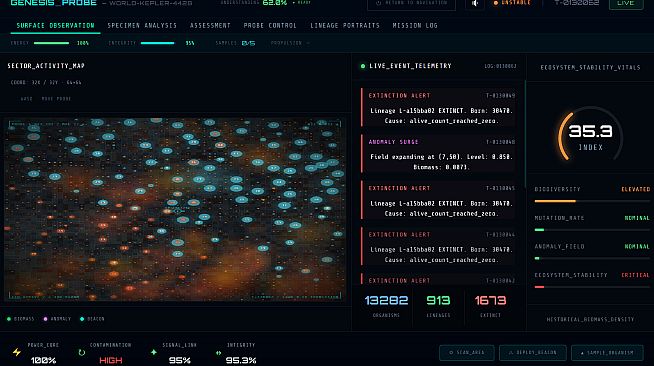654x366 pixels.
Task: Click the Integrity arrows icon in bottom bar
Action: point(218,353)
